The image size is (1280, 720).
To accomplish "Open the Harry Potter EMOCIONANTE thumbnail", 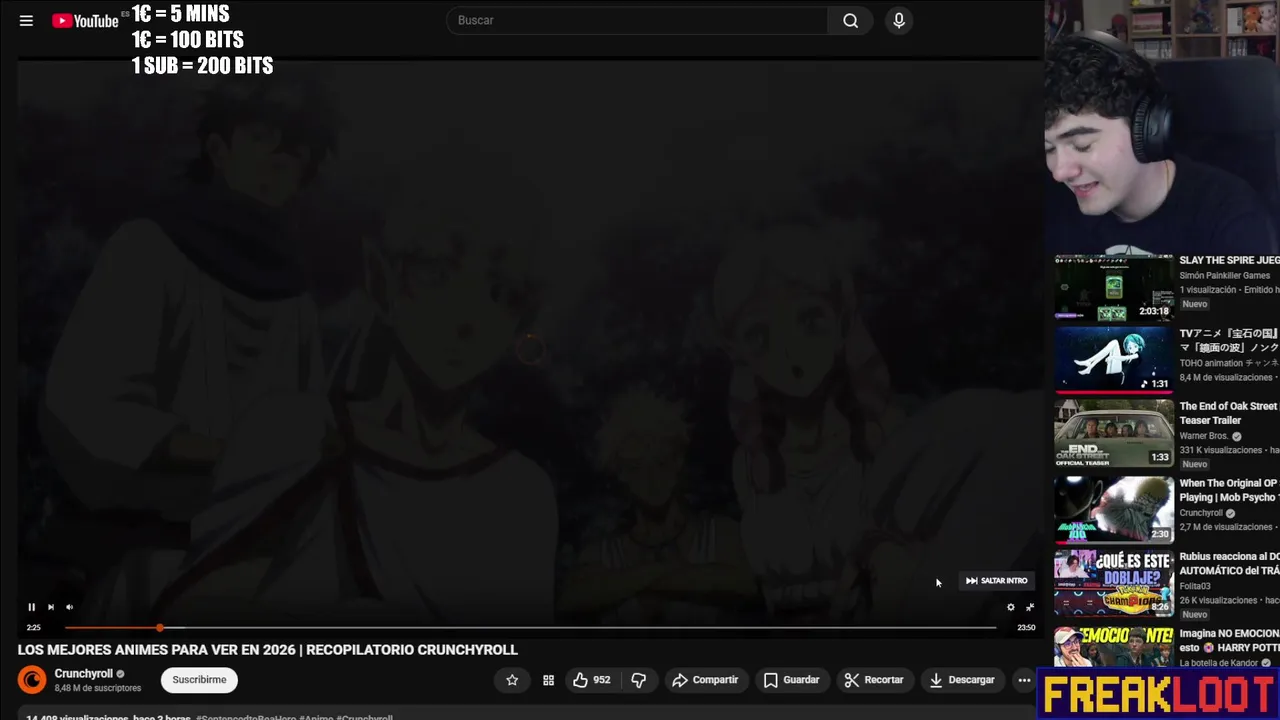I will point(1114,648).
